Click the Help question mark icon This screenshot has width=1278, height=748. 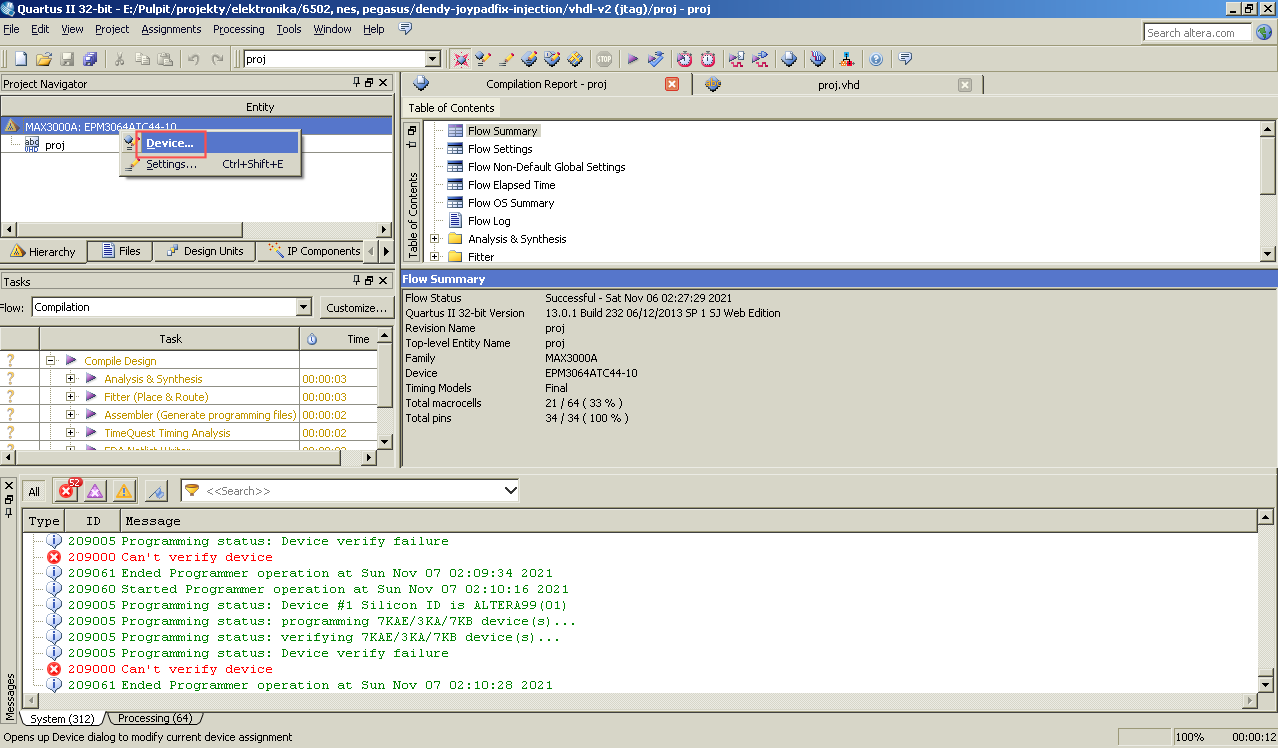click(x=876, y=59)
